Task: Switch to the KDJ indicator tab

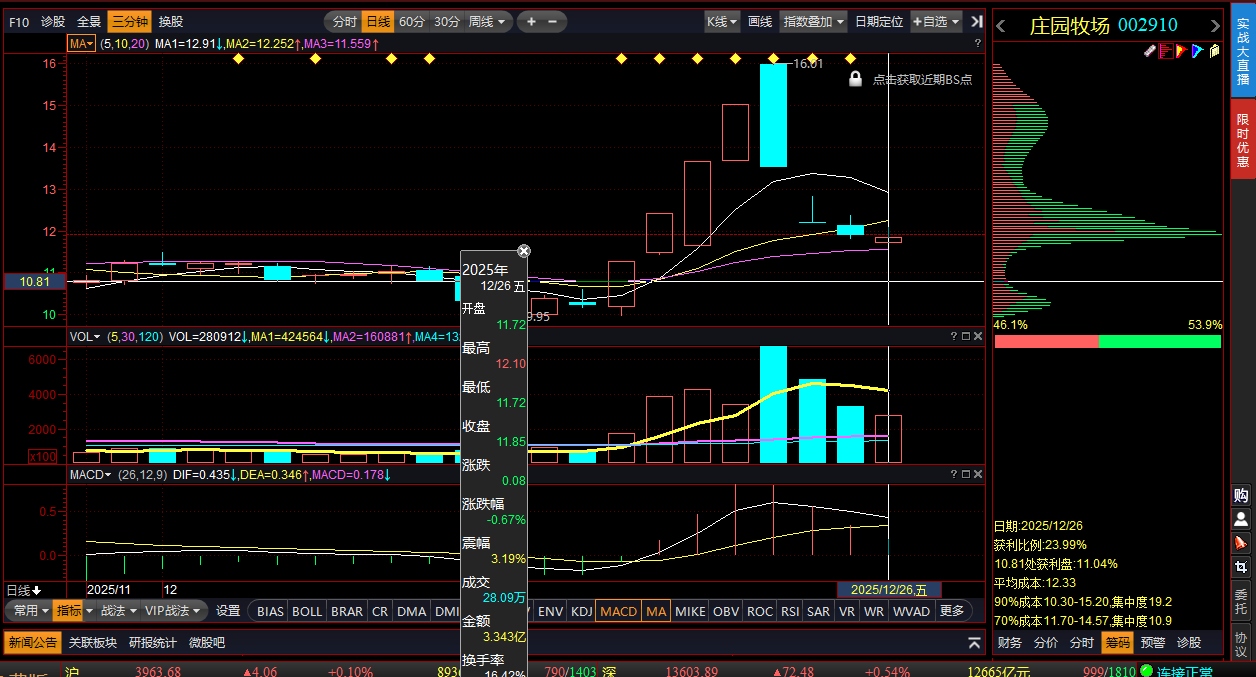Action: pos(581,611)
